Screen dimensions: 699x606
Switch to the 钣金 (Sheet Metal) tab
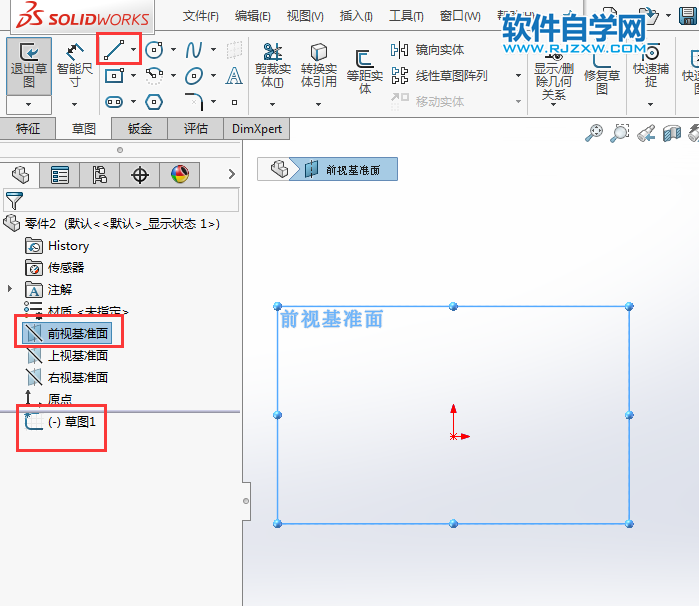coord(140,129)
